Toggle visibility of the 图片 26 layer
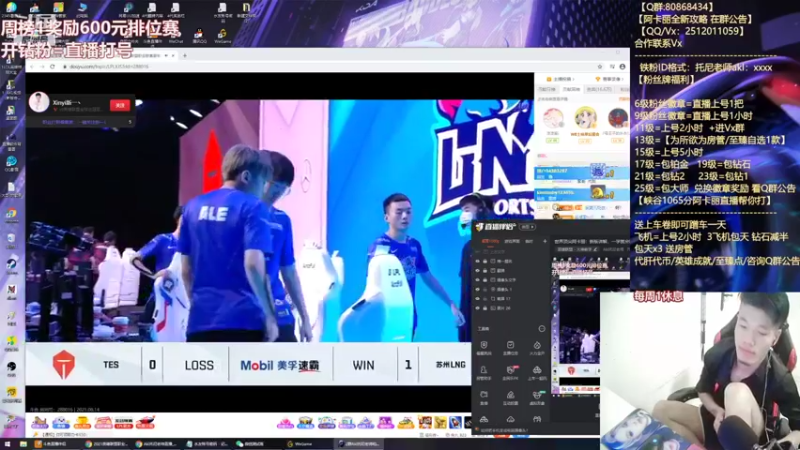800x450 pixels. pyautogui.click(x=478, y=308)
